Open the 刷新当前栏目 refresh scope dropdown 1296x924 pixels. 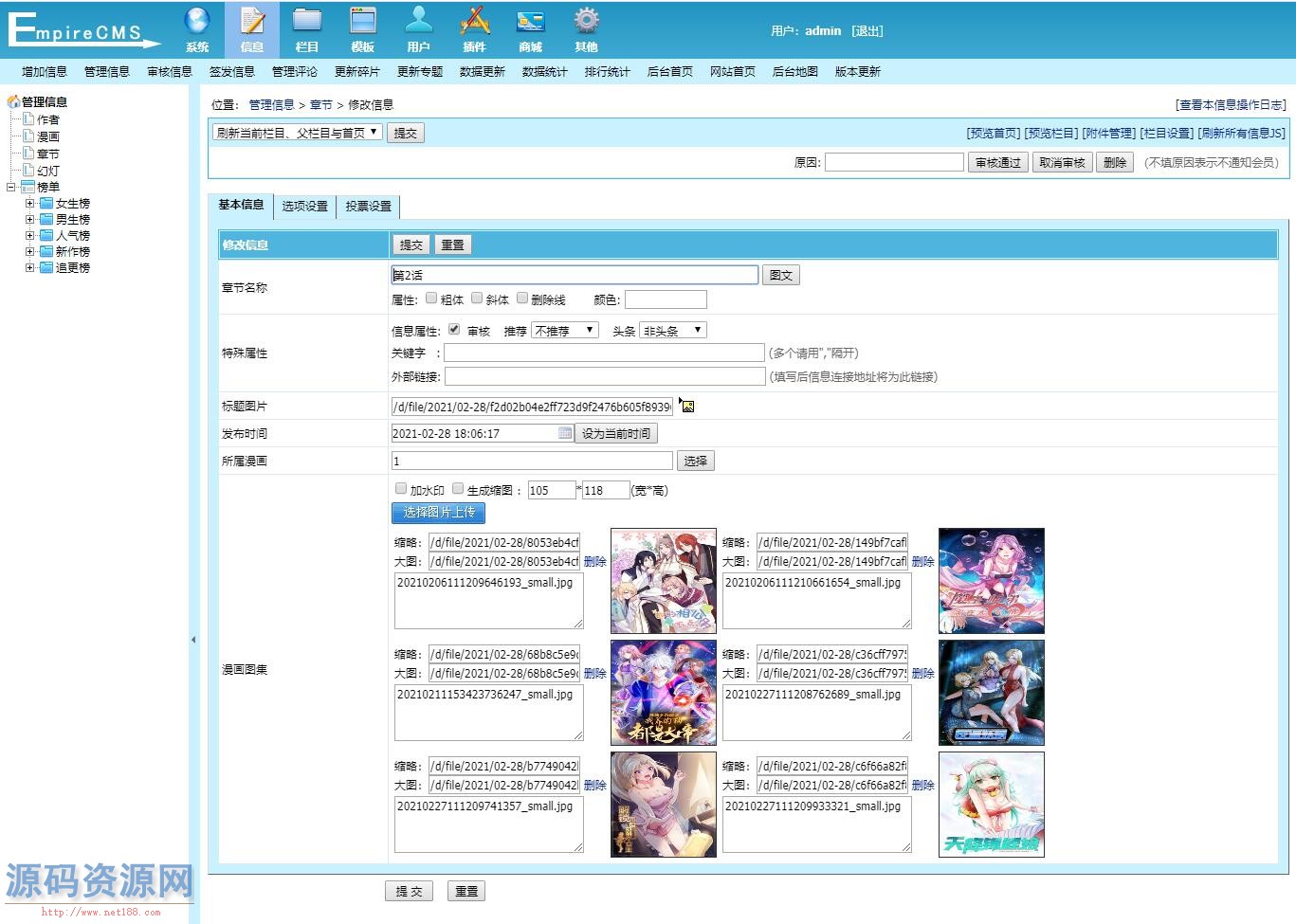point(298,133)
